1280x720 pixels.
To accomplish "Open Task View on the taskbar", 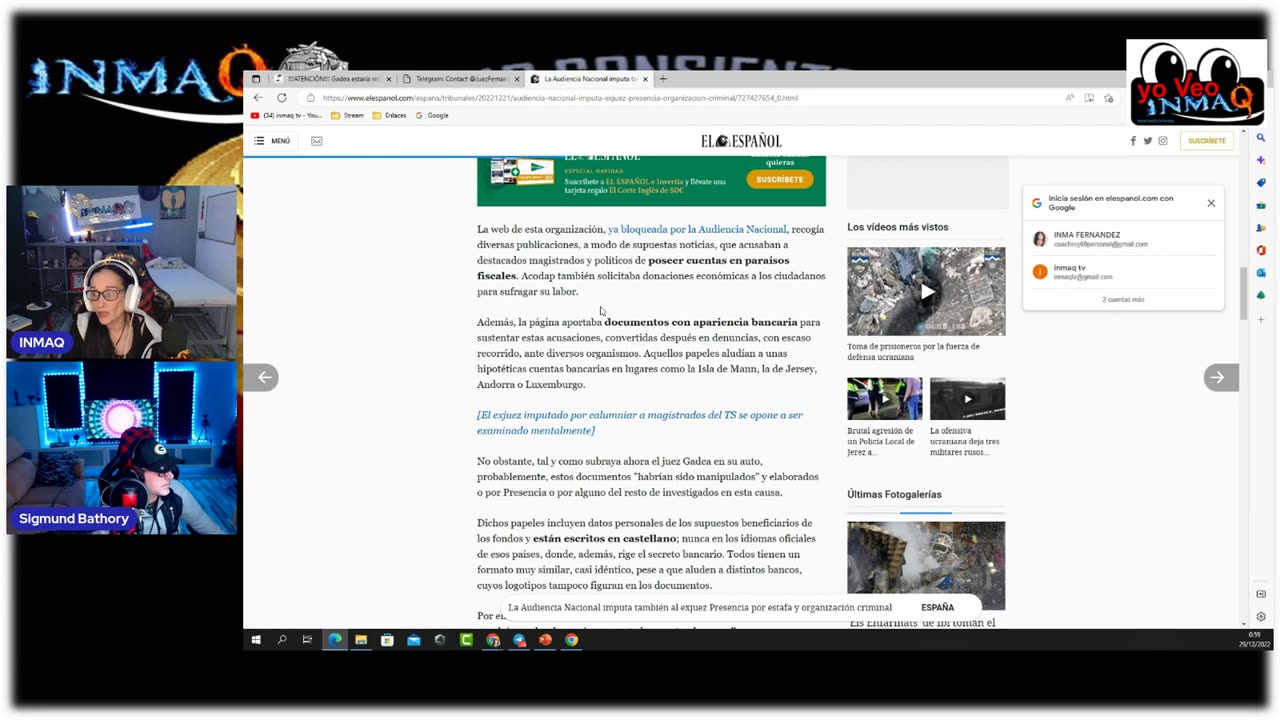I will [x=307, y=640].
